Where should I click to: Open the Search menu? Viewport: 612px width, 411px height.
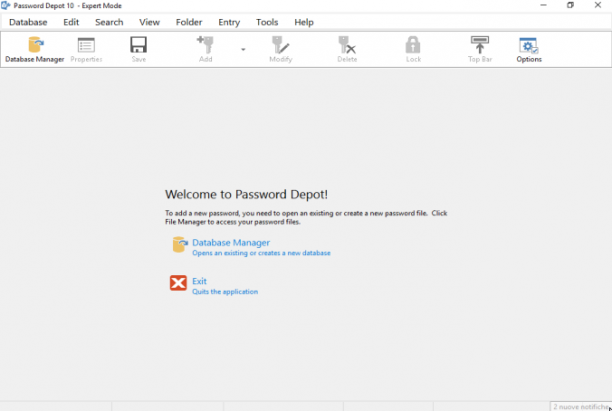pos(109,22)
